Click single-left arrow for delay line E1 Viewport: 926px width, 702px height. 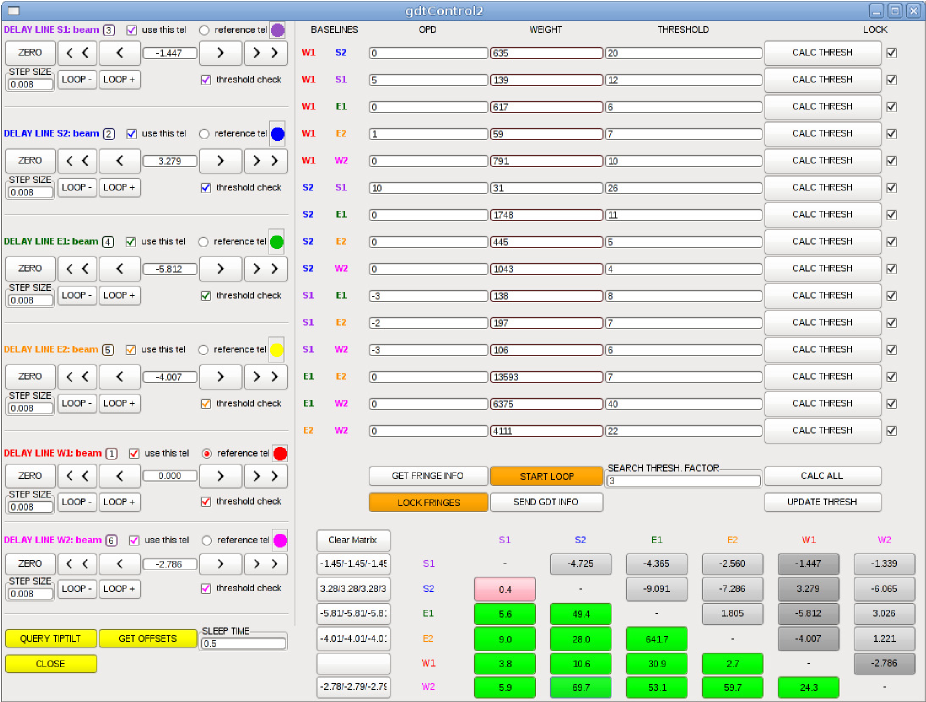click(120, 269)
